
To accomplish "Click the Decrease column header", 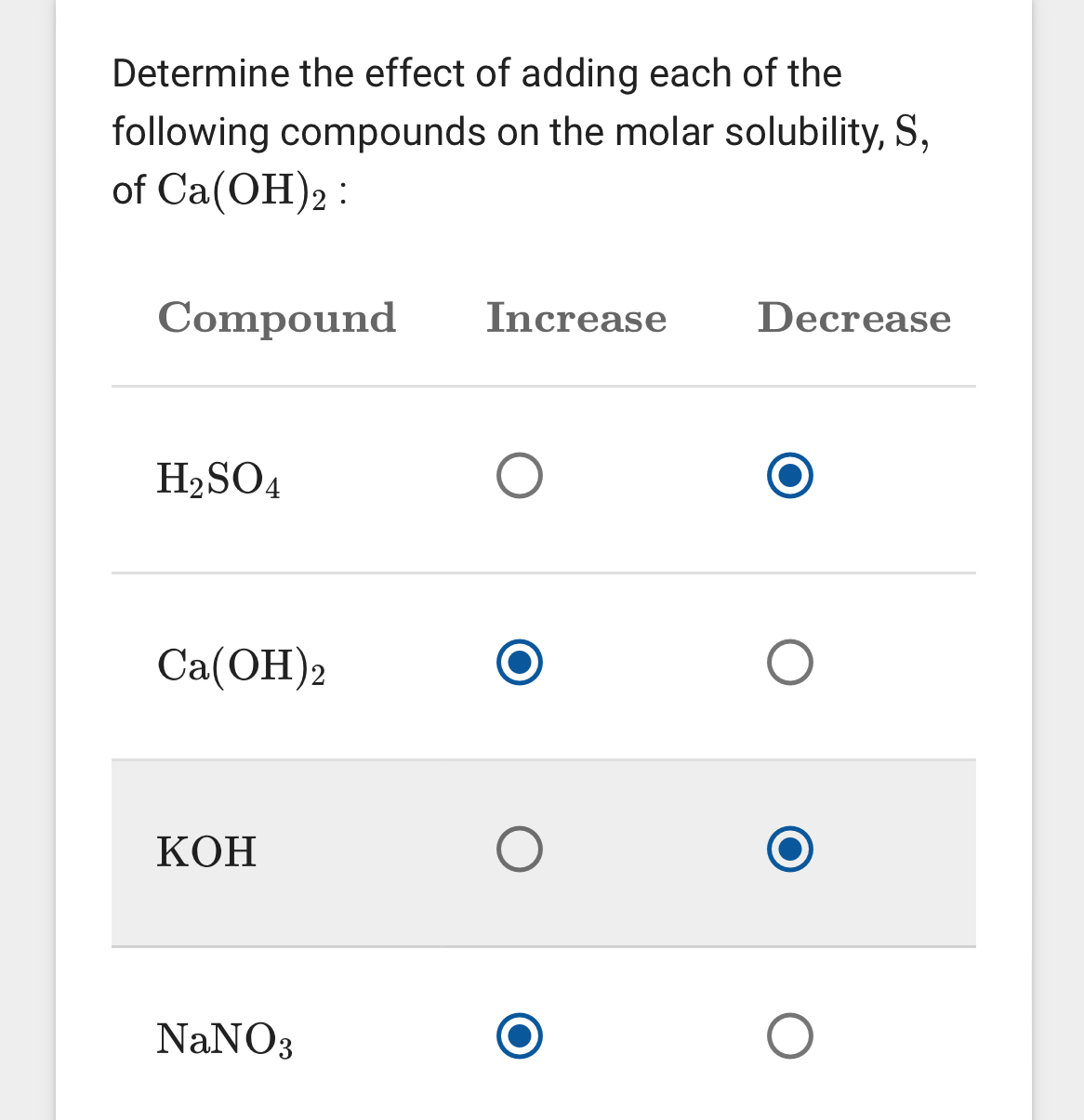I will 853,319.
